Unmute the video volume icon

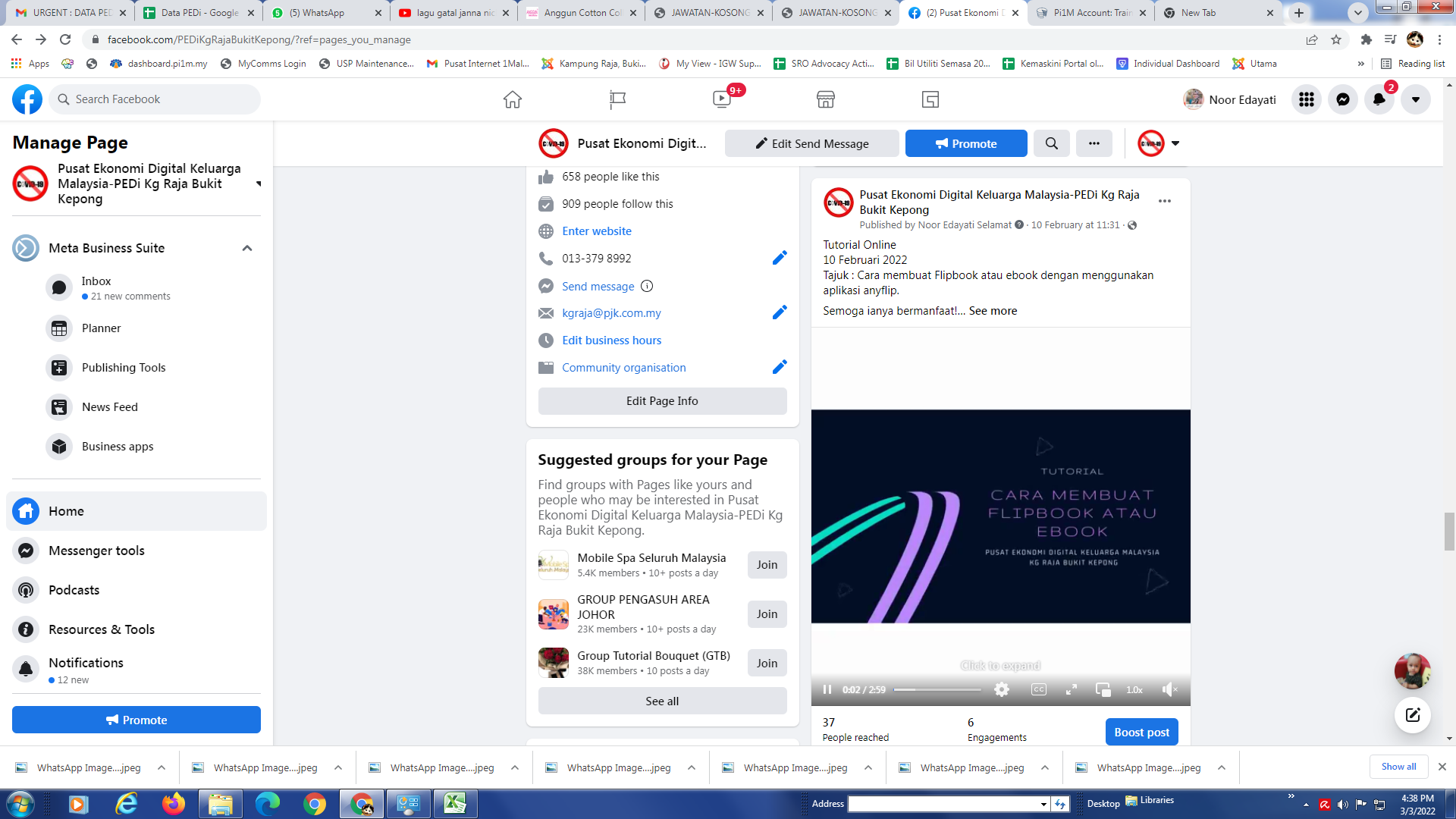coord(1169,689)
